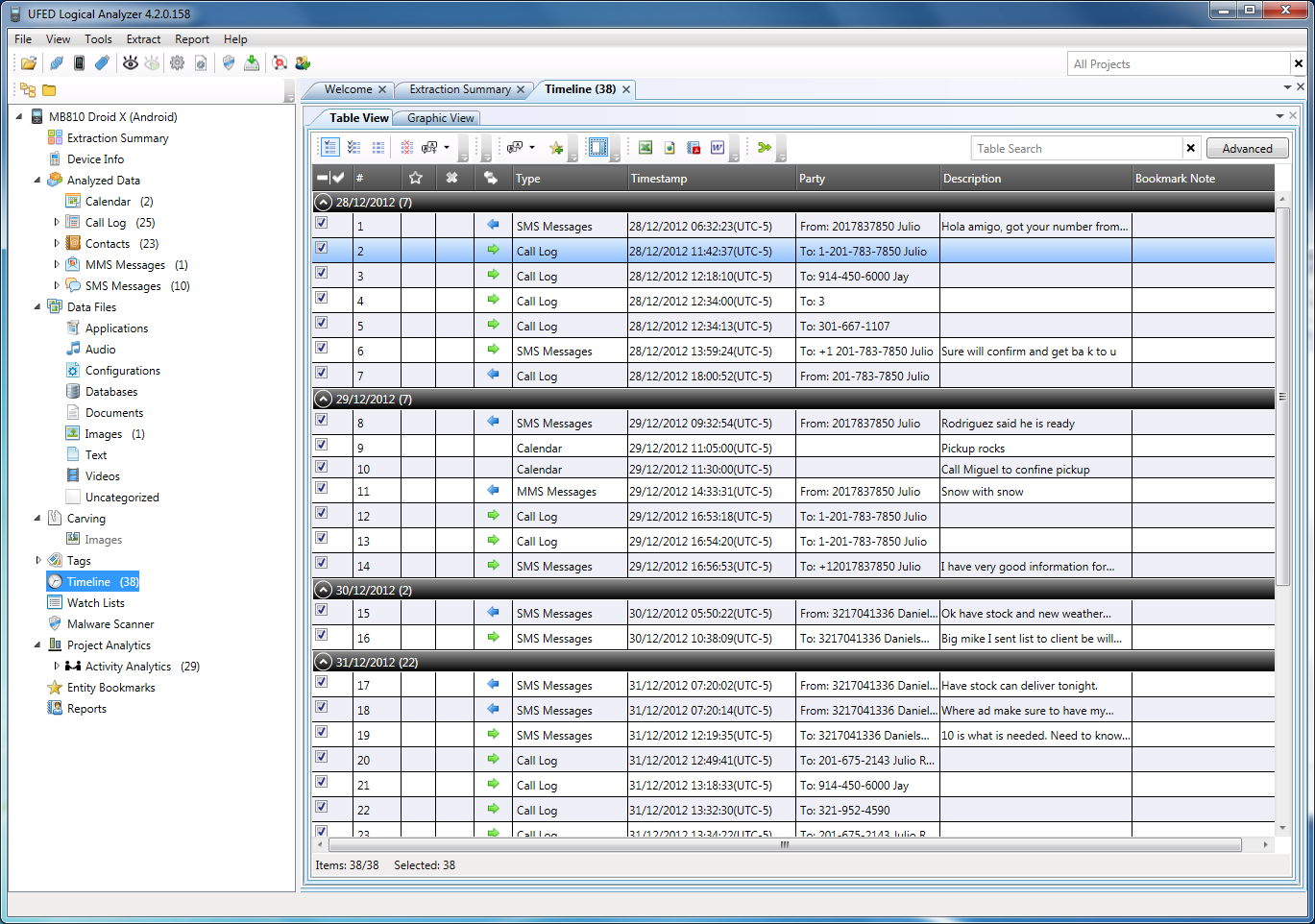Uncheck the checkbox on row 1

pos(322,225)
